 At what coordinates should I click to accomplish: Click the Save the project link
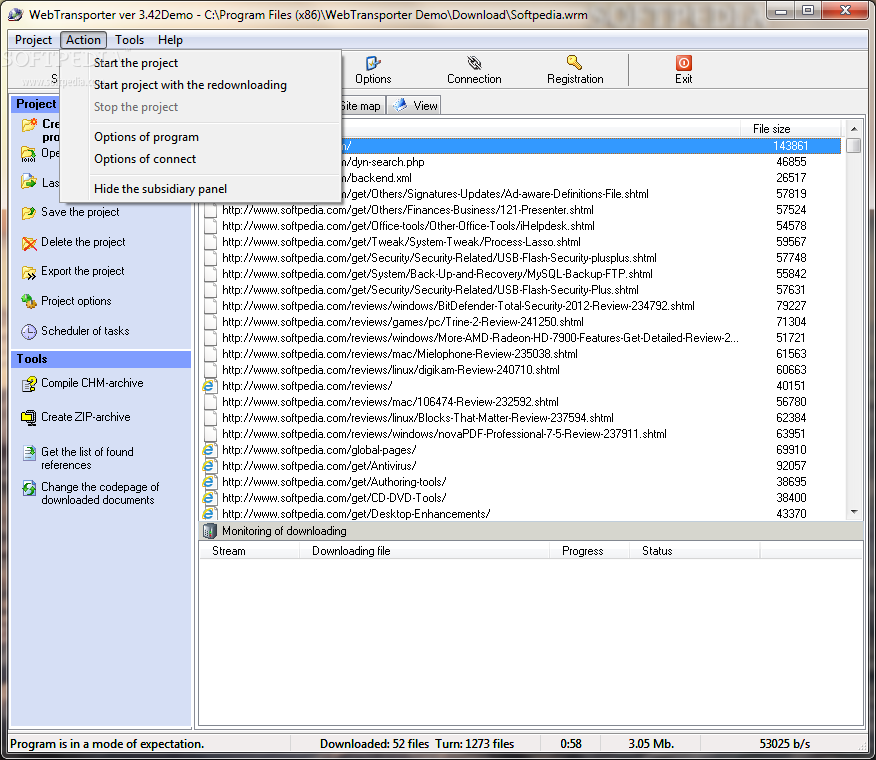[80, 212]
